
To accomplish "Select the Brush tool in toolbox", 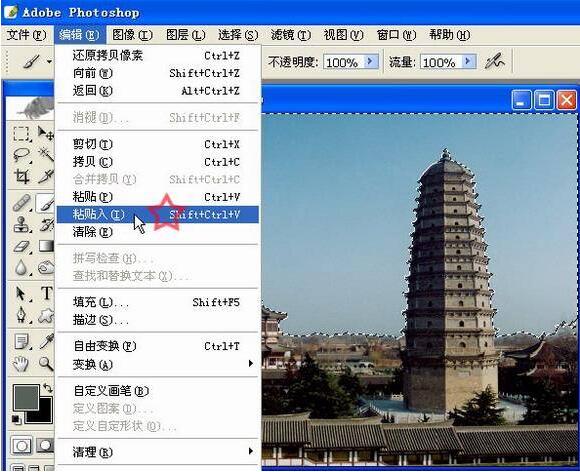I will coord(45,203).
